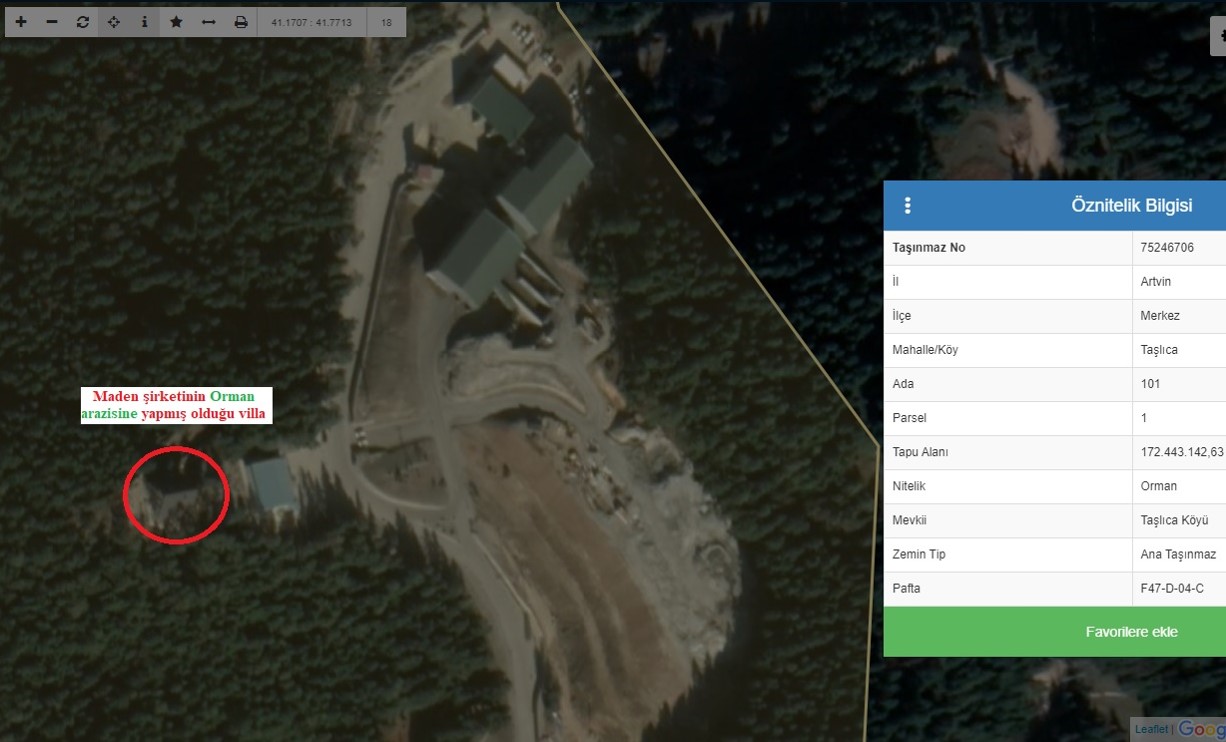The width and height of the screenshot is (1226, 742).
Task: Open favorites with the star icon
Action: (176, 22)
